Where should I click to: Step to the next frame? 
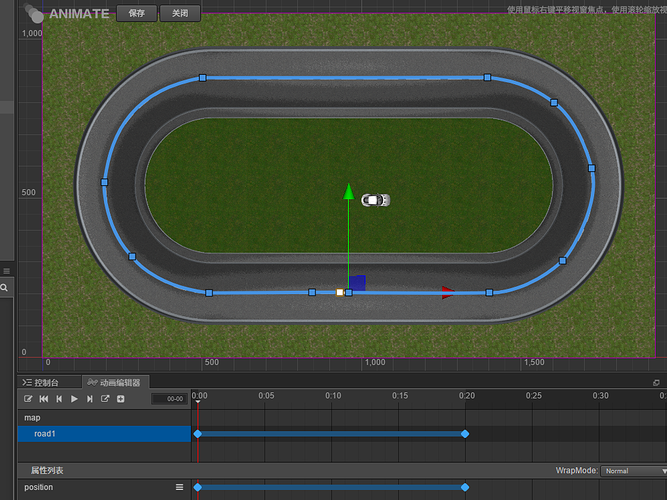click(90, 399)
